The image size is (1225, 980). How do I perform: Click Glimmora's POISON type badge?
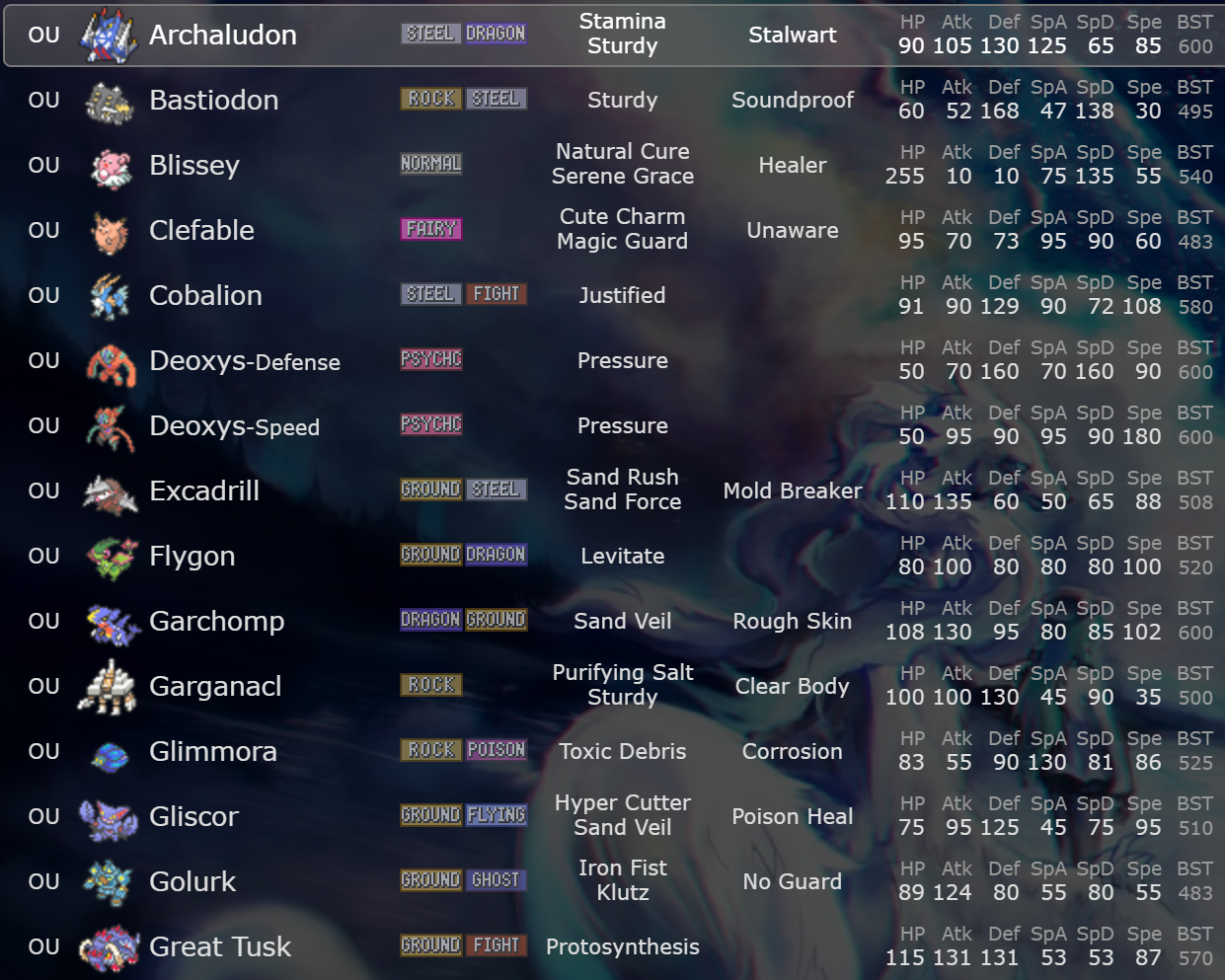pyautogui.click(x=496, y=750)
